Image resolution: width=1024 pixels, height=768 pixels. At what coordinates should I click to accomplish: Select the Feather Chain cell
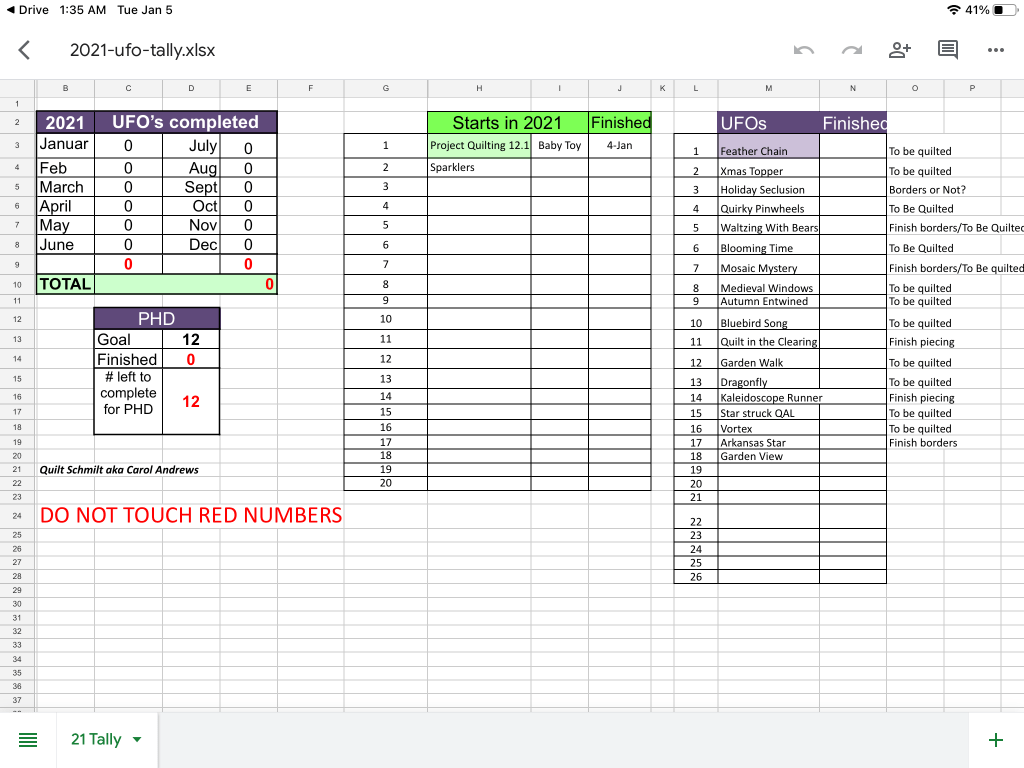768,150
